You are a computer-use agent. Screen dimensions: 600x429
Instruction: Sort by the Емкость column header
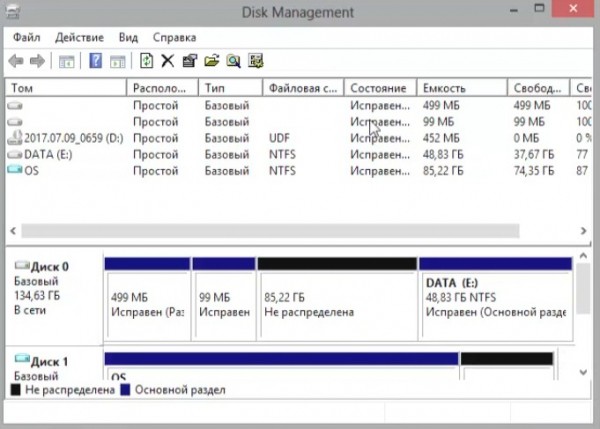pyautogui.click(x=462, y=88)
